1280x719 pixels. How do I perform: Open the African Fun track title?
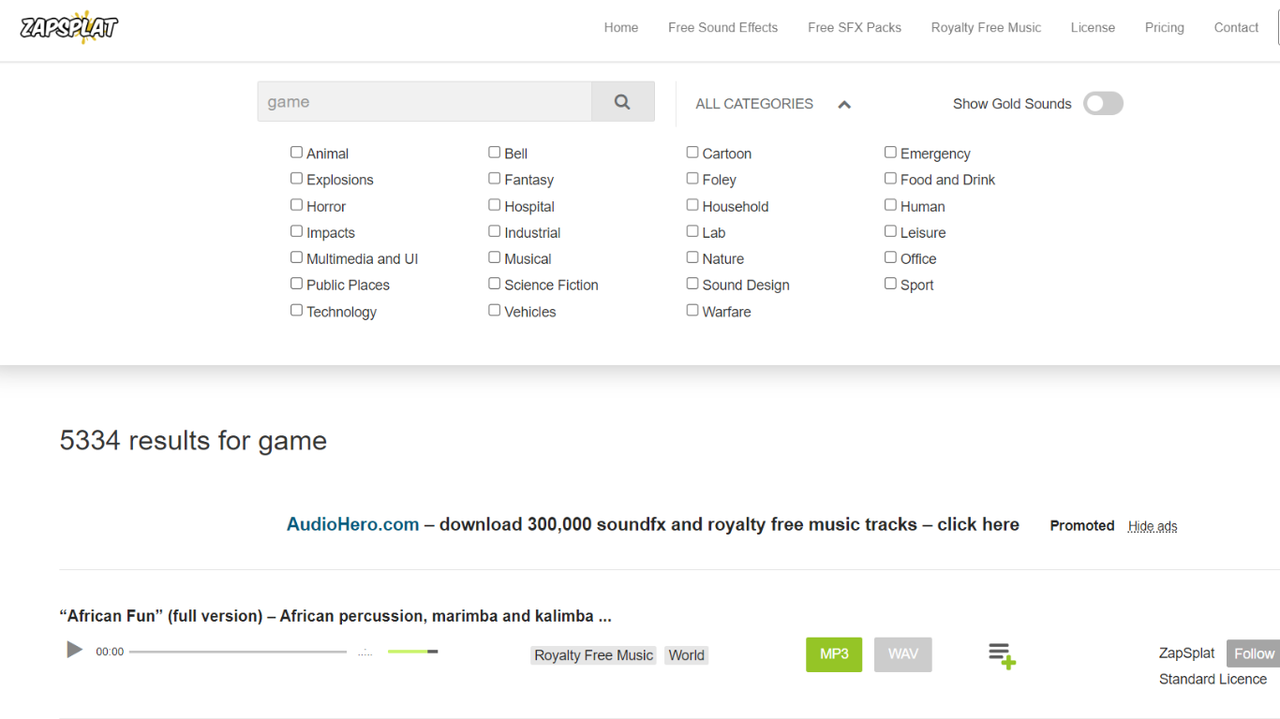[335, 616]
